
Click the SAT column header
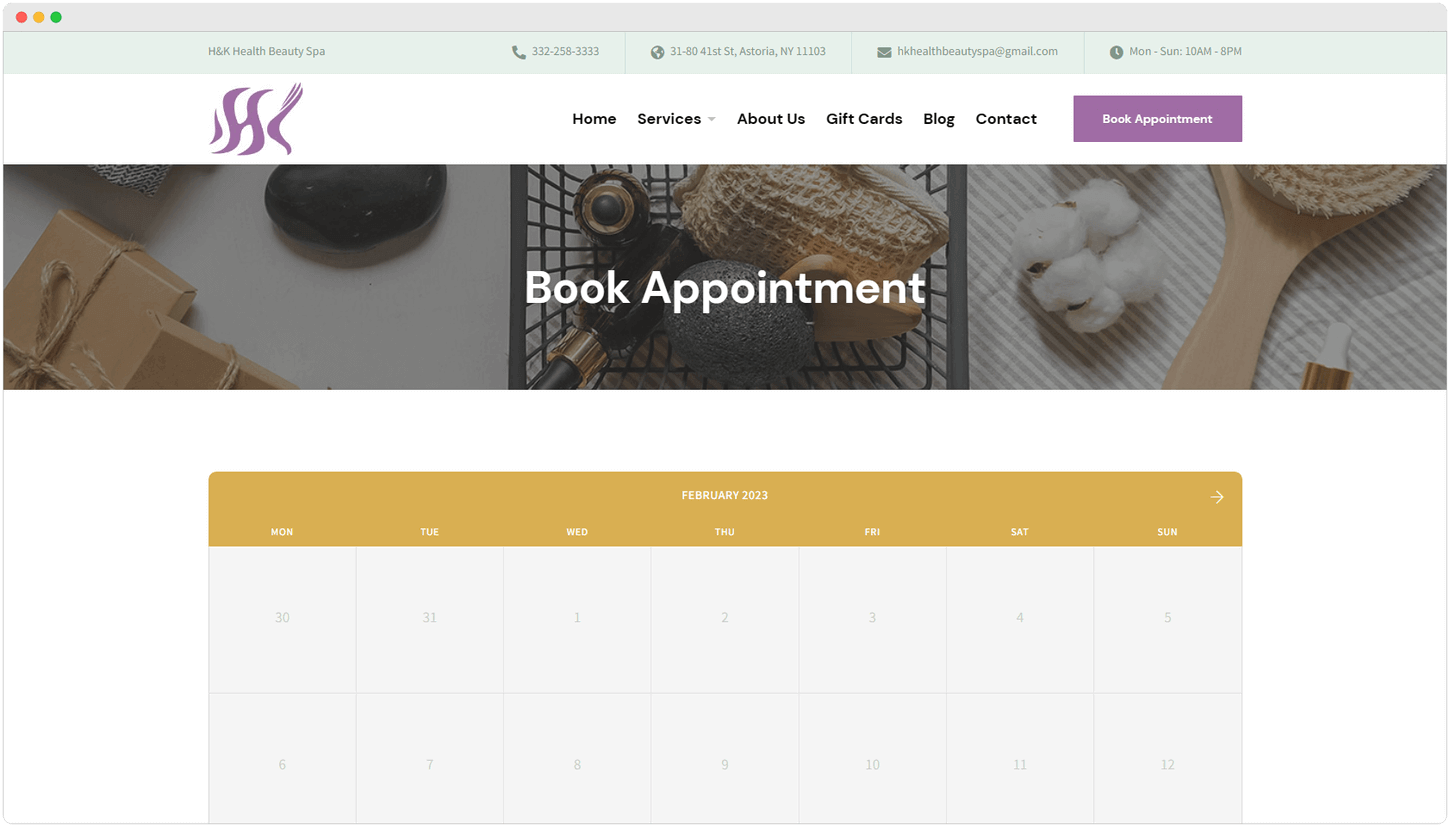click(x=1020, y=532)
